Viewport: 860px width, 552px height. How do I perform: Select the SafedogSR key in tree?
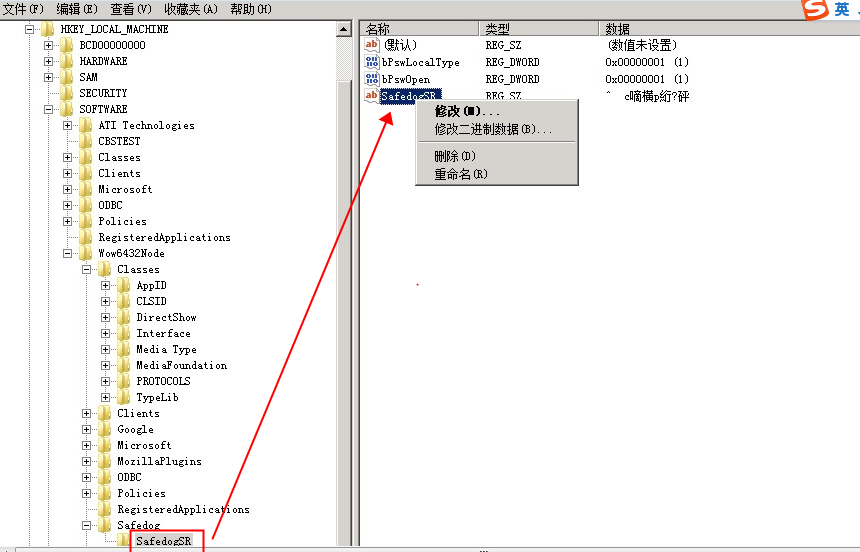(163, 541)
